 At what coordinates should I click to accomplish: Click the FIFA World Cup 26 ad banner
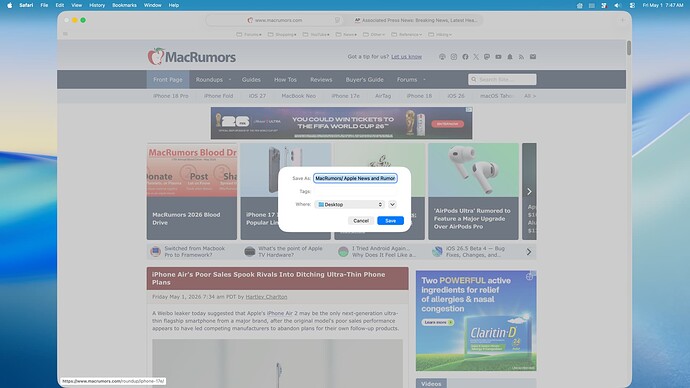[x=341, y=123]
